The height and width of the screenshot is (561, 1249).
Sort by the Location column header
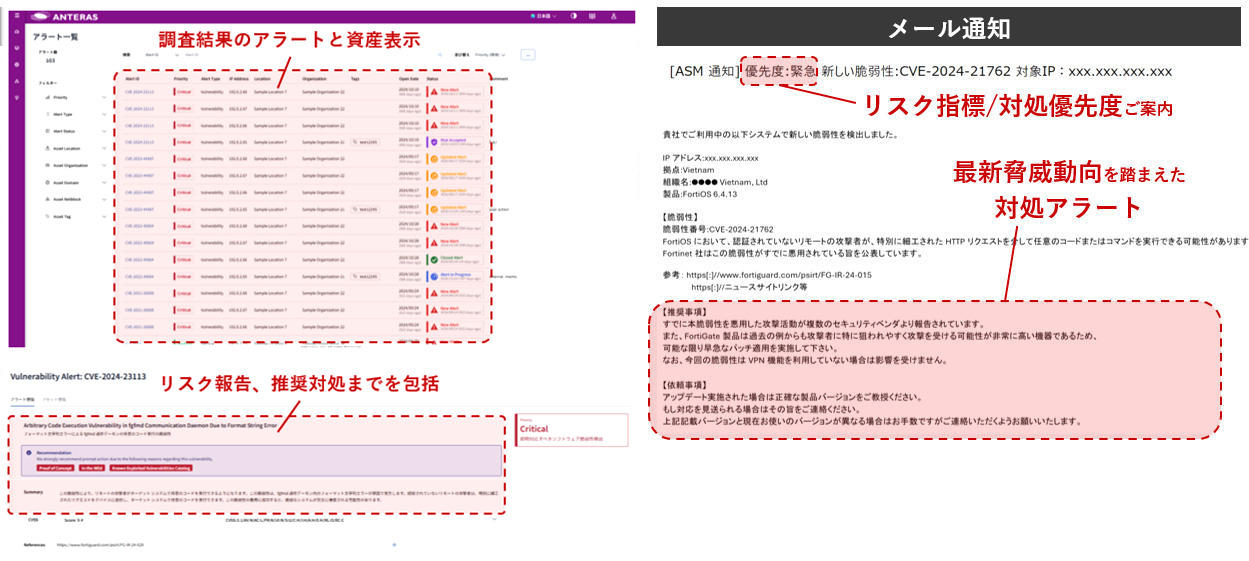(x=263, y=77)
